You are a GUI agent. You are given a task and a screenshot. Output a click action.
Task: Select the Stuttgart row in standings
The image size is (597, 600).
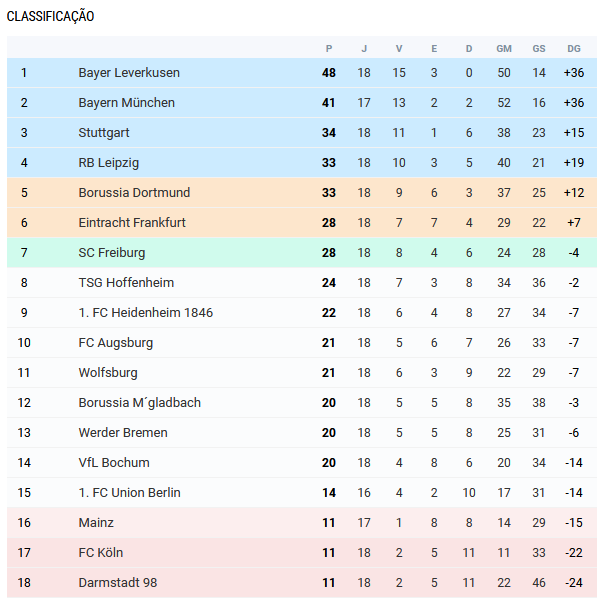tap(302, 132)
